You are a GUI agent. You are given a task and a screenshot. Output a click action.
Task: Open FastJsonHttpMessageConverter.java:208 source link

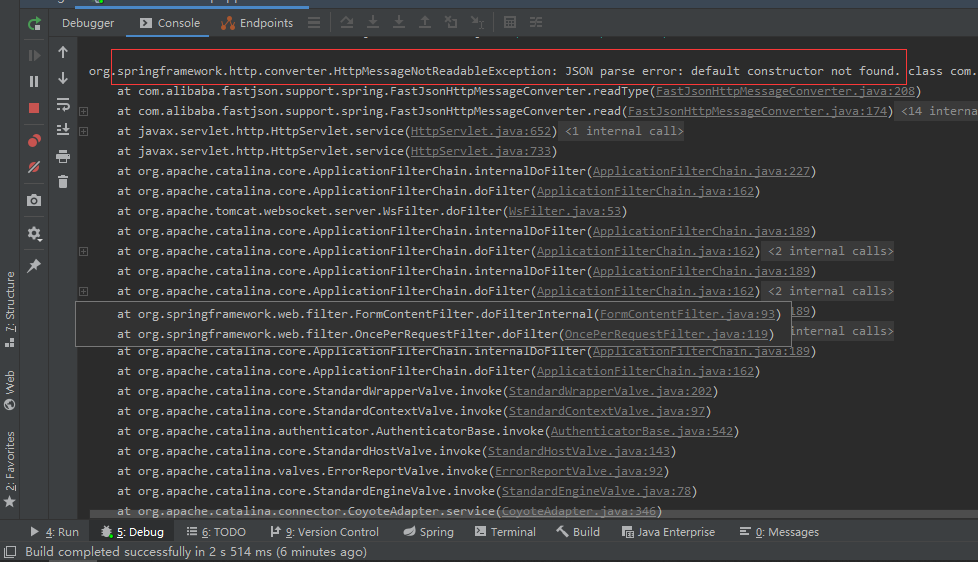point(785,91)
